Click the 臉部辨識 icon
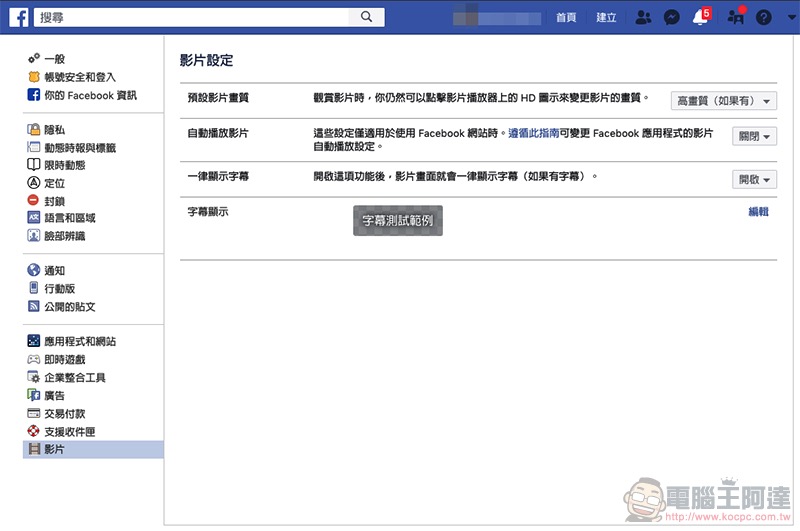 pyautogui.click(x=34, y=235)
